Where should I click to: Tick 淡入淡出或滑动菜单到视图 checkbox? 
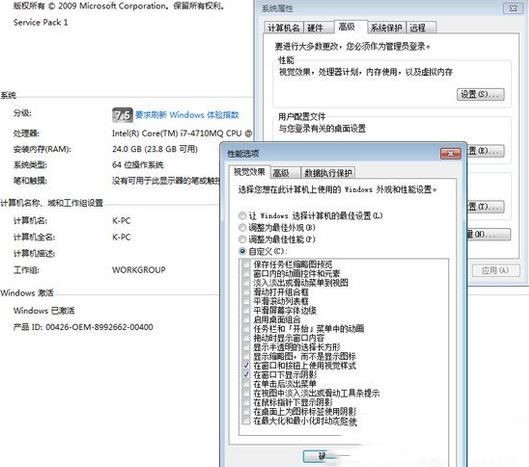246,283
